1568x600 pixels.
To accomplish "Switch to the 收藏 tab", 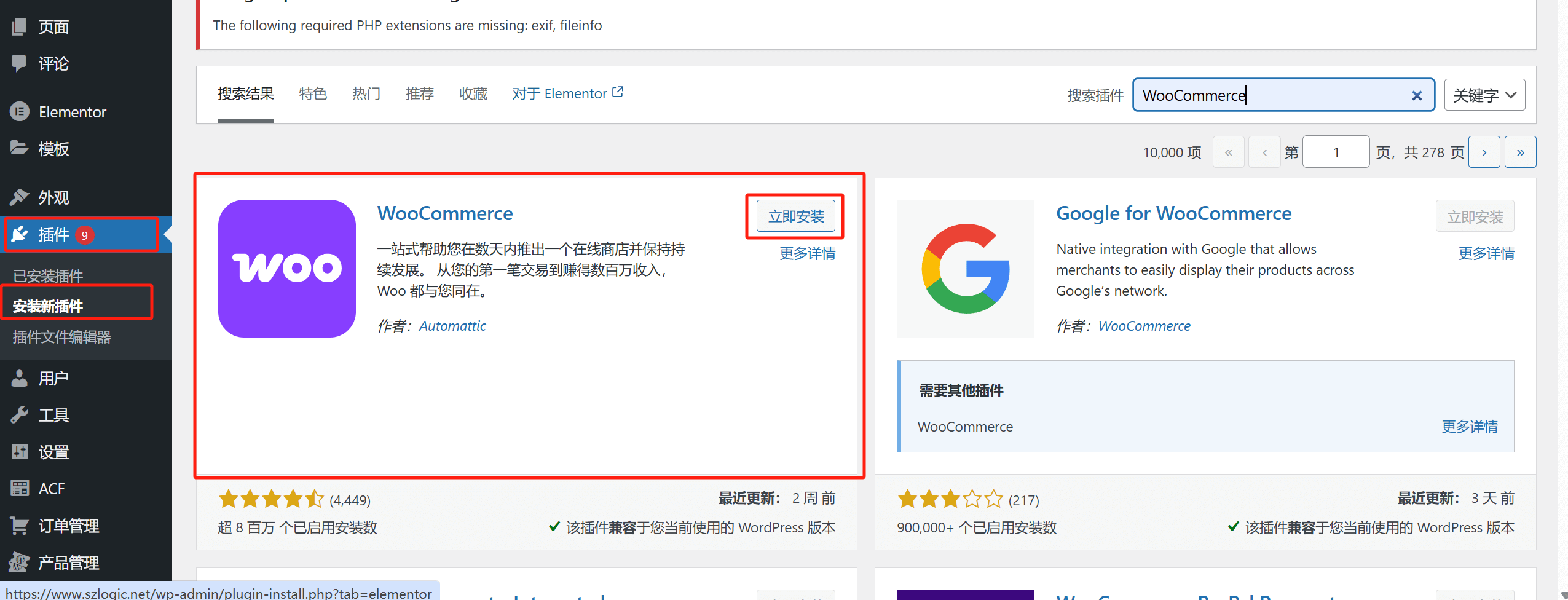I will 473,93.
